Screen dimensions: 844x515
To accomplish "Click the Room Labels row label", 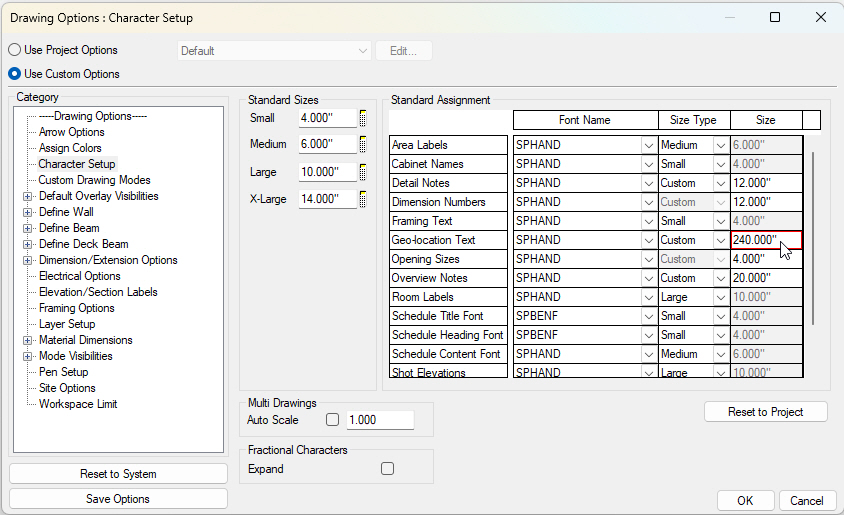I will [448, 297].
